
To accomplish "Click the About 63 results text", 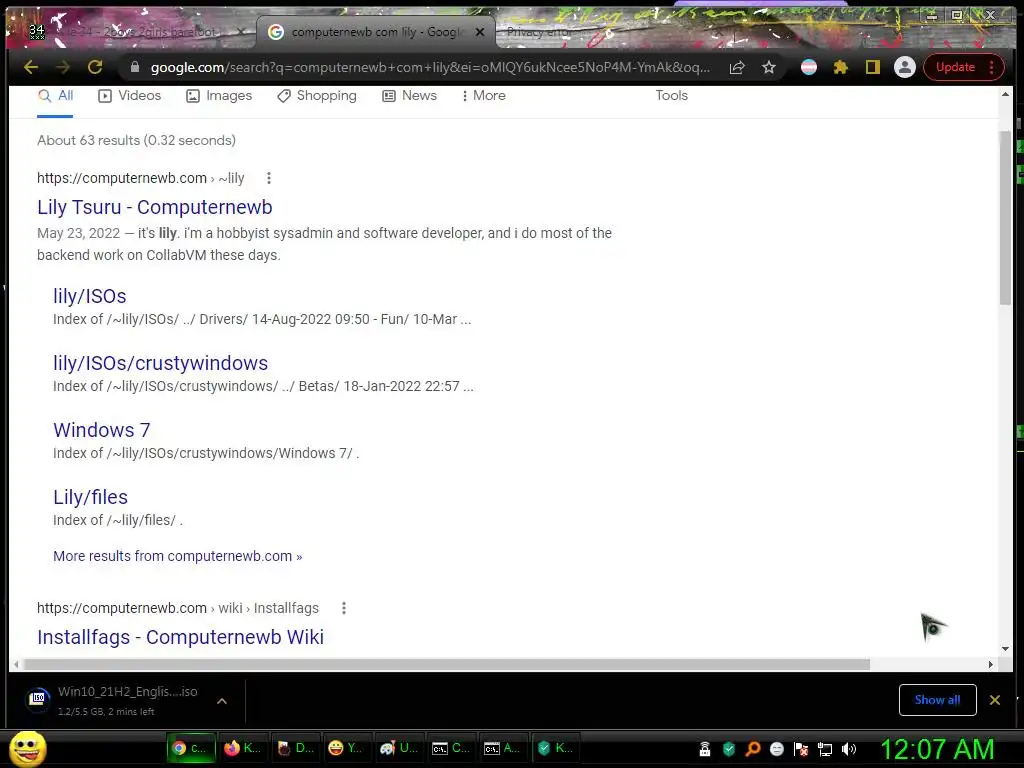I will tap(136, 140).
